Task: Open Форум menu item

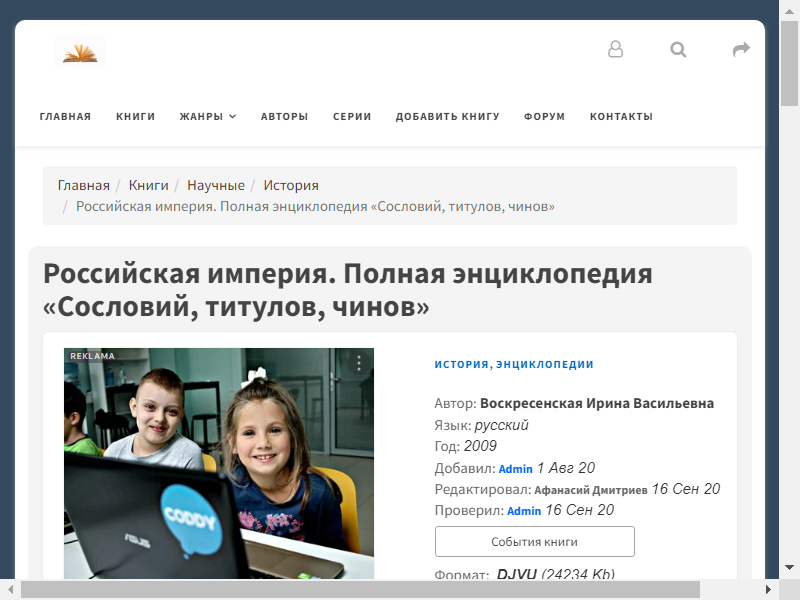Action: click(544, 116)
